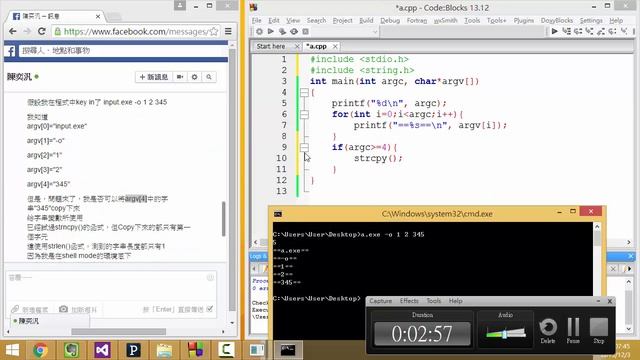Open the recorder Effects menu
The image size is (640, 360).
(409, 301)
